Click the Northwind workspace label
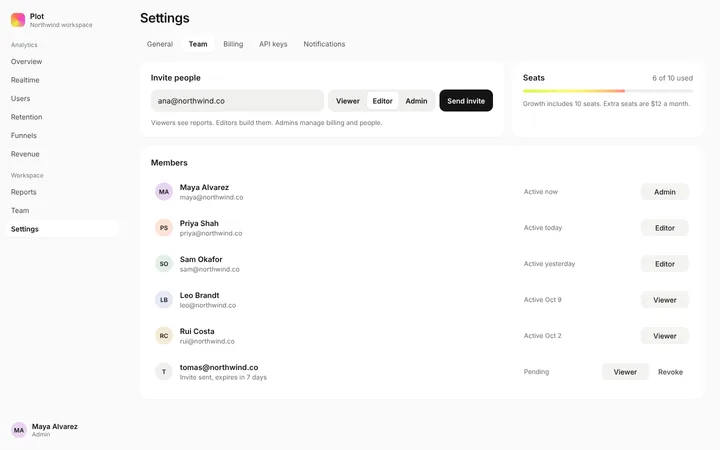 point(61,25)
